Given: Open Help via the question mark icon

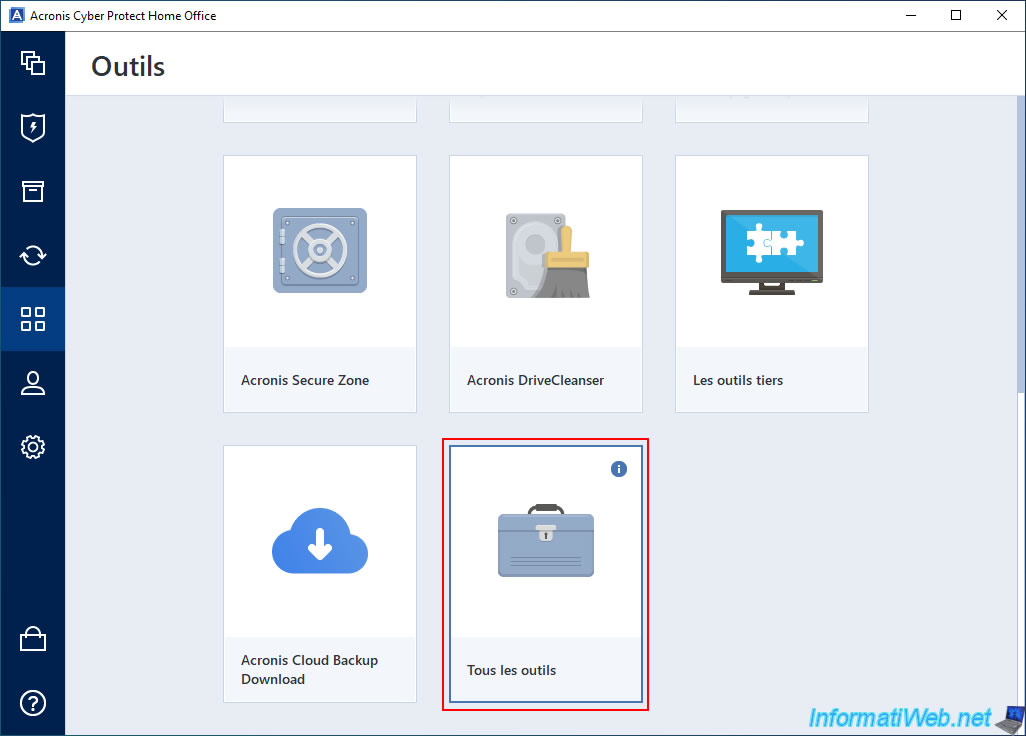Looking at the screenshot, I should 33,703.
